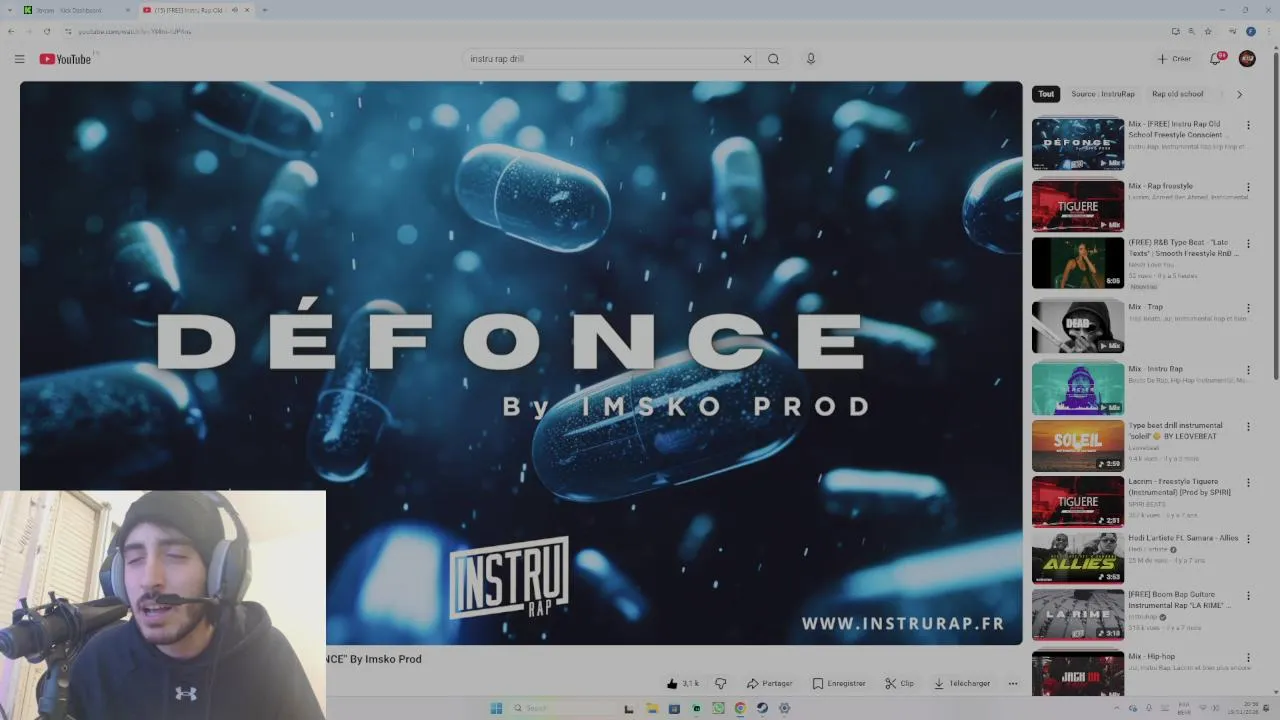1280x720 pixels.
Task: Create a Clip with the scissors button
Action: [x=899, y=684]
